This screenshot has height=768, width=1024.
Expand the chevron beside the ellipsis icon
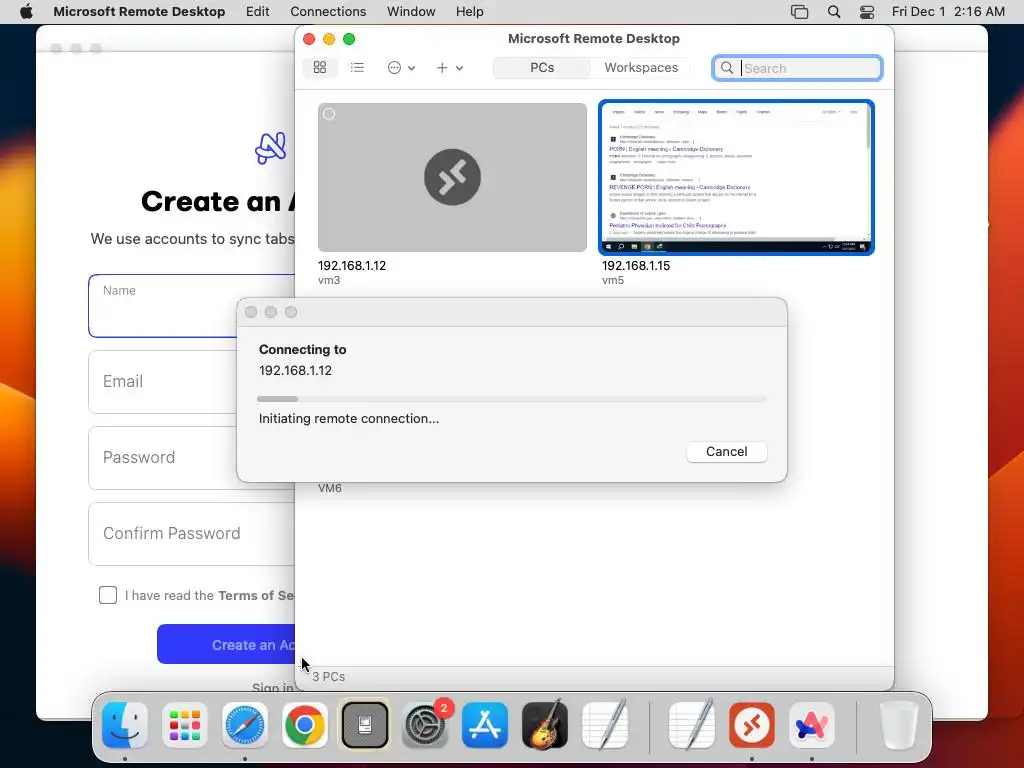[x=411, y=68]
